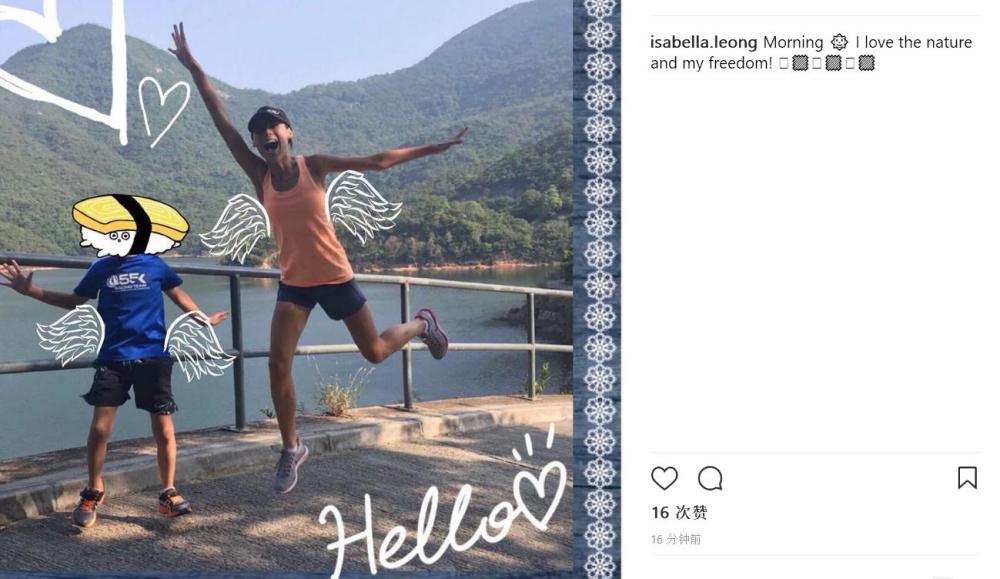The width and height of the screenshot is (1000, 579).
Task: Open comments via the speech bubble icon
Action: [x=710, y=478]
